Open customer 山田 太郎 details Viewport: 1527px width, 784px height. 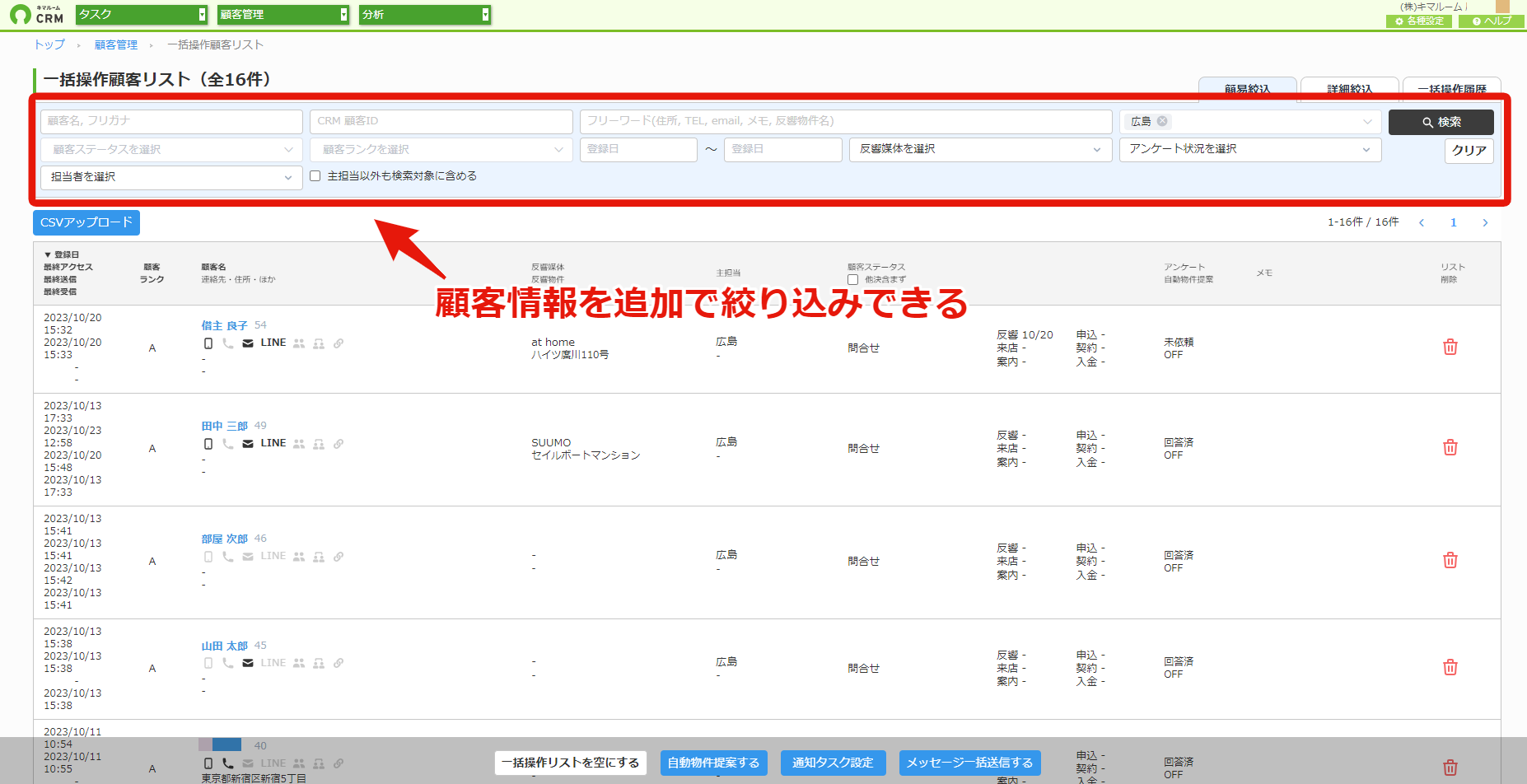(225, 646)
